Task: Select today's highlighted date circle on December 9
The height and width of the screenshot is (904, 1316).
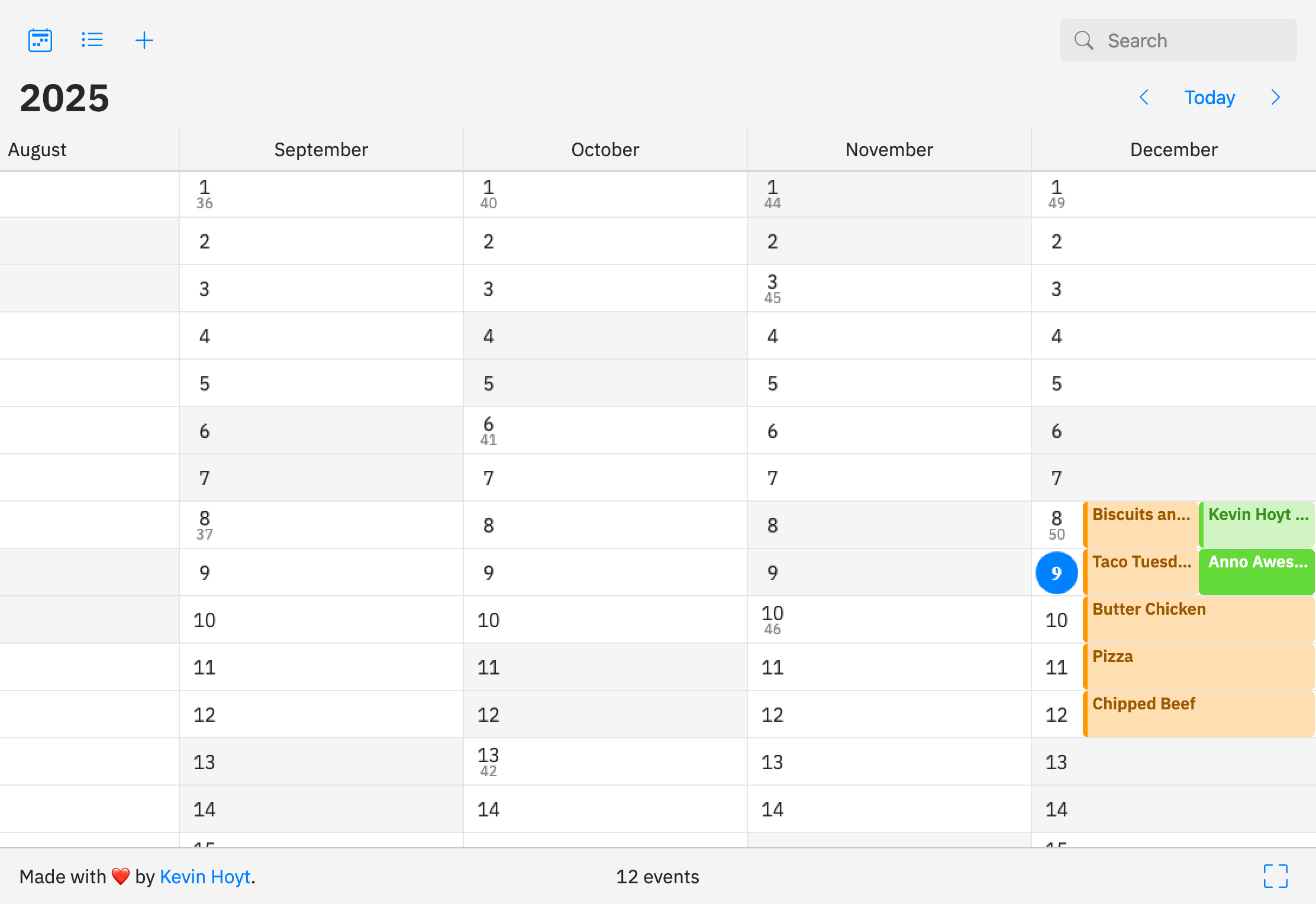Action: 1056,572
